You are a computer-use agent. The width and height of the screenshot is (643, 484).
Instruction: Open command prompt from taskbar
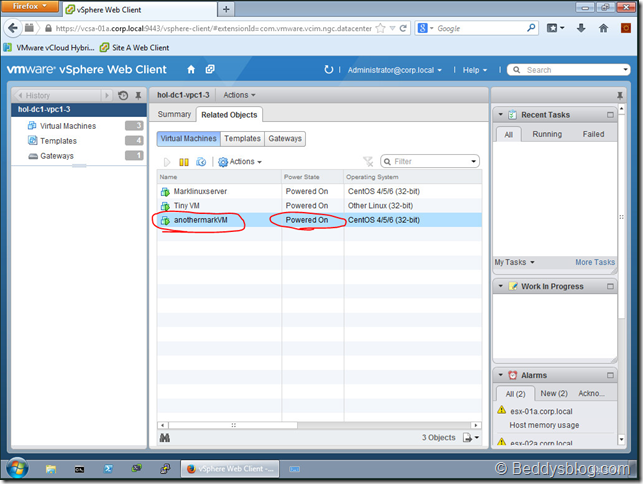click(x=79, y=469)
